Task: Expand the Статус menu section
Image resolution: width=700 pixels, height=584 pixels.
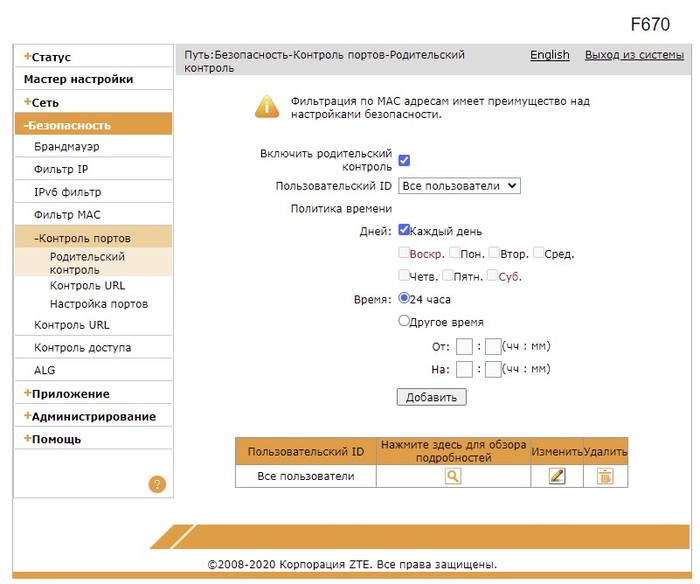Action: point(47,57)
